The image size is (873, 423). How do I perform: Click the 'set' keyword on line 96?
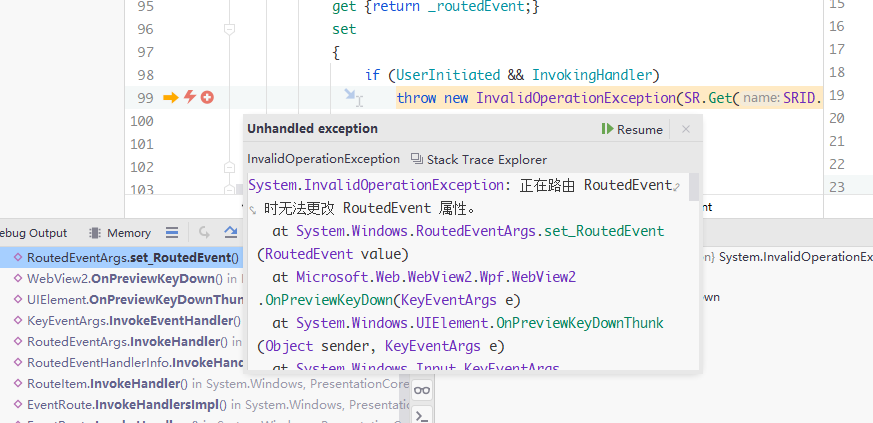[344, 29]
